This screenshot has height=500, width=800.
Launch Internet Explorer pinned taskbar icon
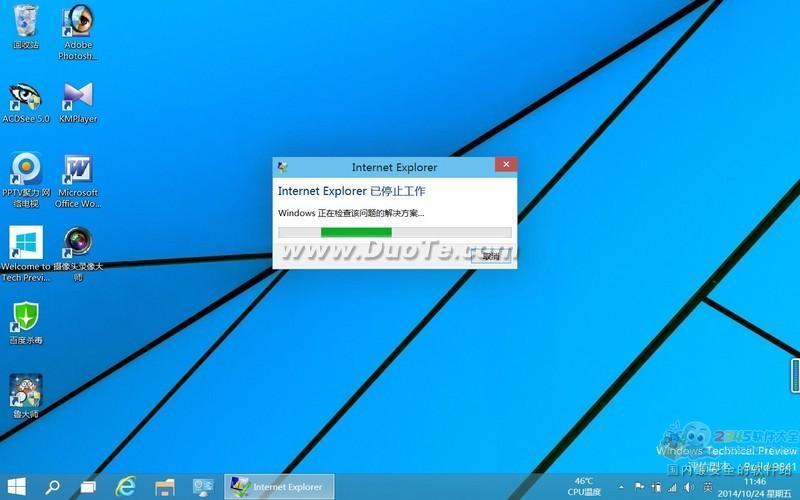click(x=126, y=487)
